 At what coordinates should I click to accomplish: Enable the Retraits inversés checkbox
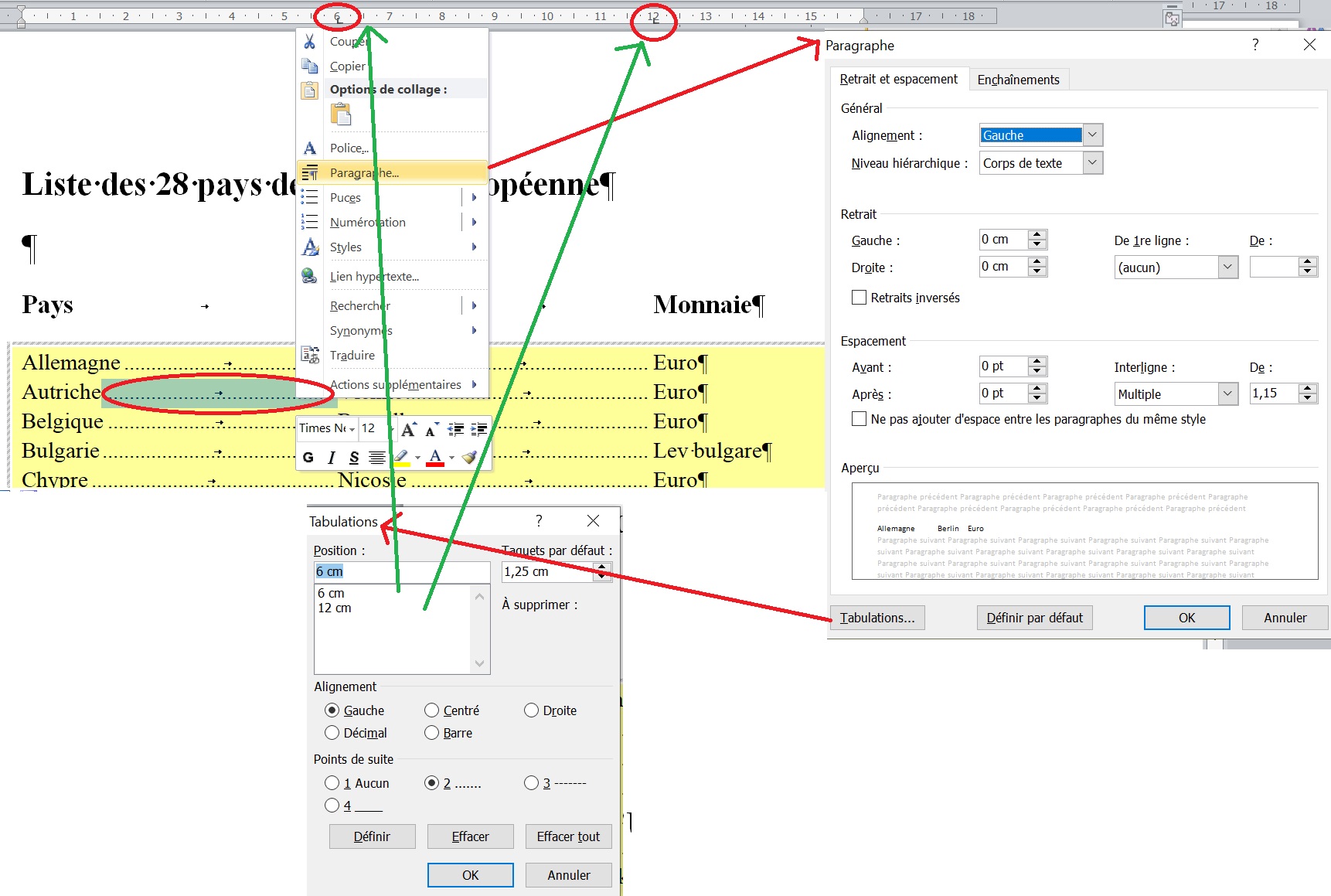859,298
